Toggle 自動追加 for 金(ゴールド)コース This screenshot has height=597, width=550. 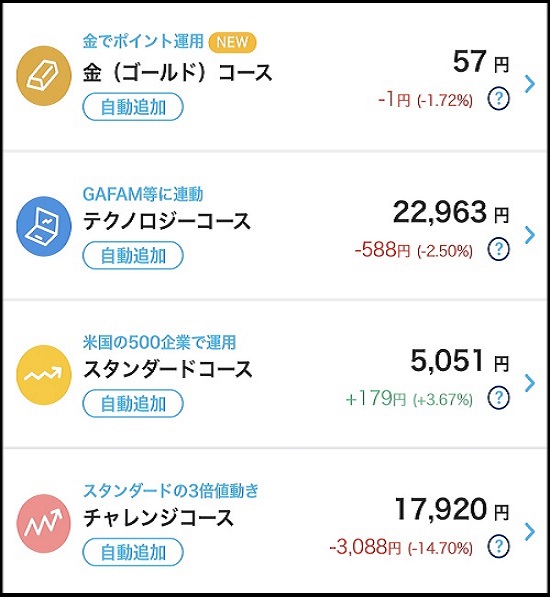tap(133, 107)
